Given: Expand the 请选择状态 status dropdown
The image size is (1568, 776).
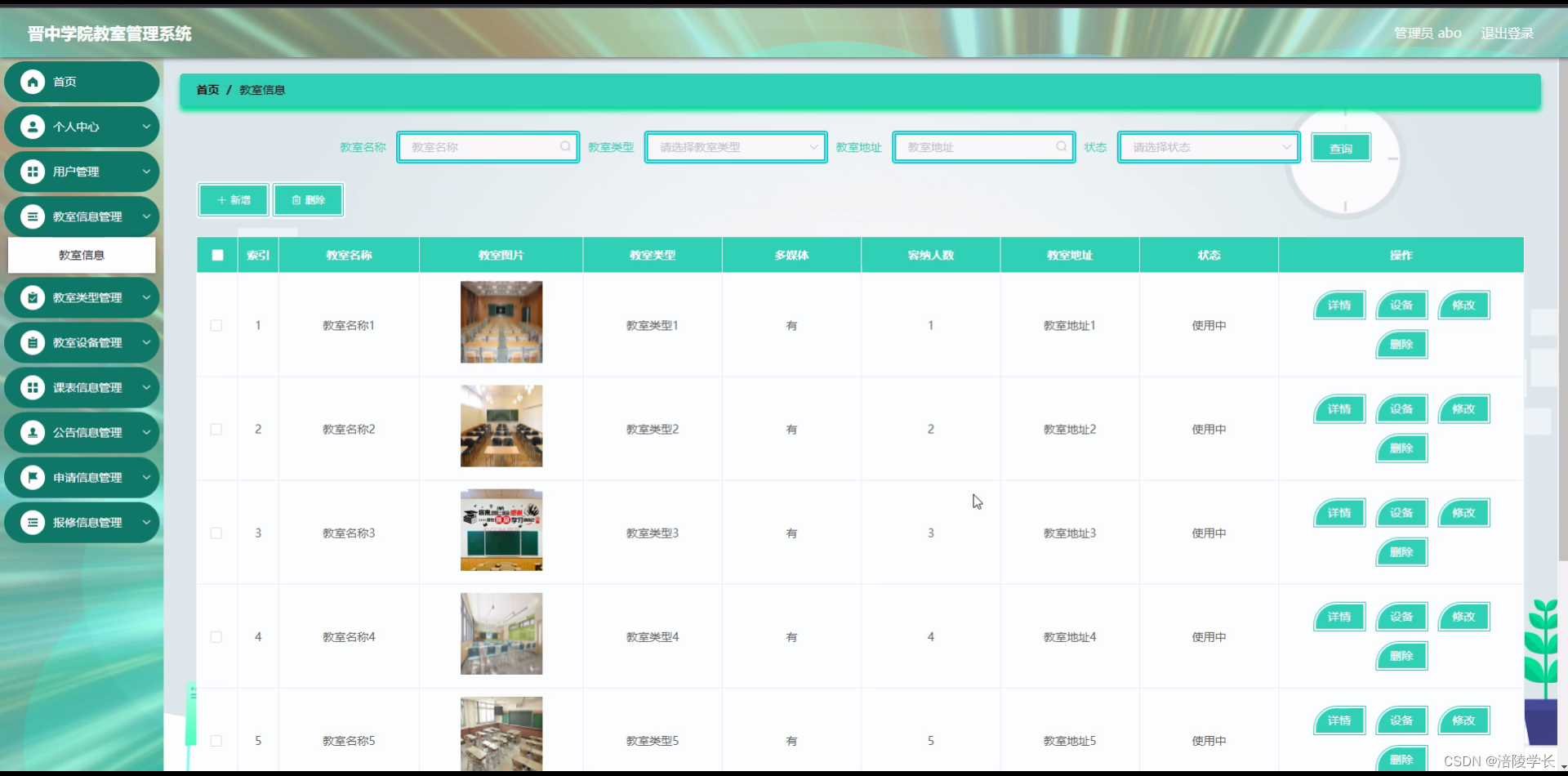Looking at the screenshot, I should click(1208, 147).
